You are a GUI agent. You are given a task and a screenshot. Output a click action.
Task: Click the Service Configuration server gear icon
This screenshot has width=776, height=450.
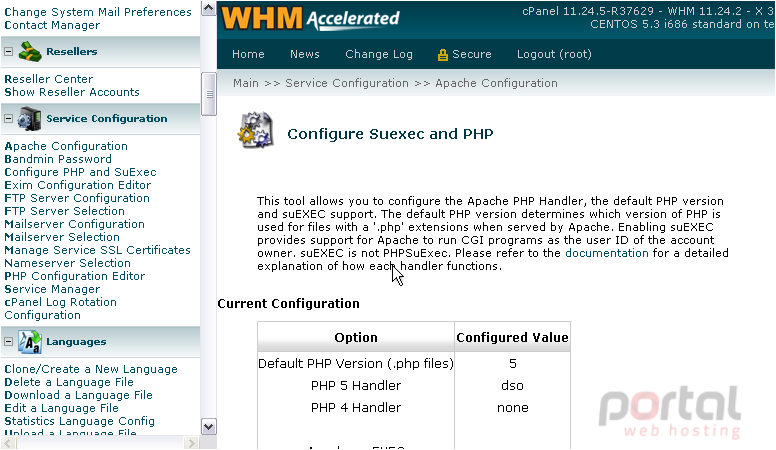click(x=29, y=119)
